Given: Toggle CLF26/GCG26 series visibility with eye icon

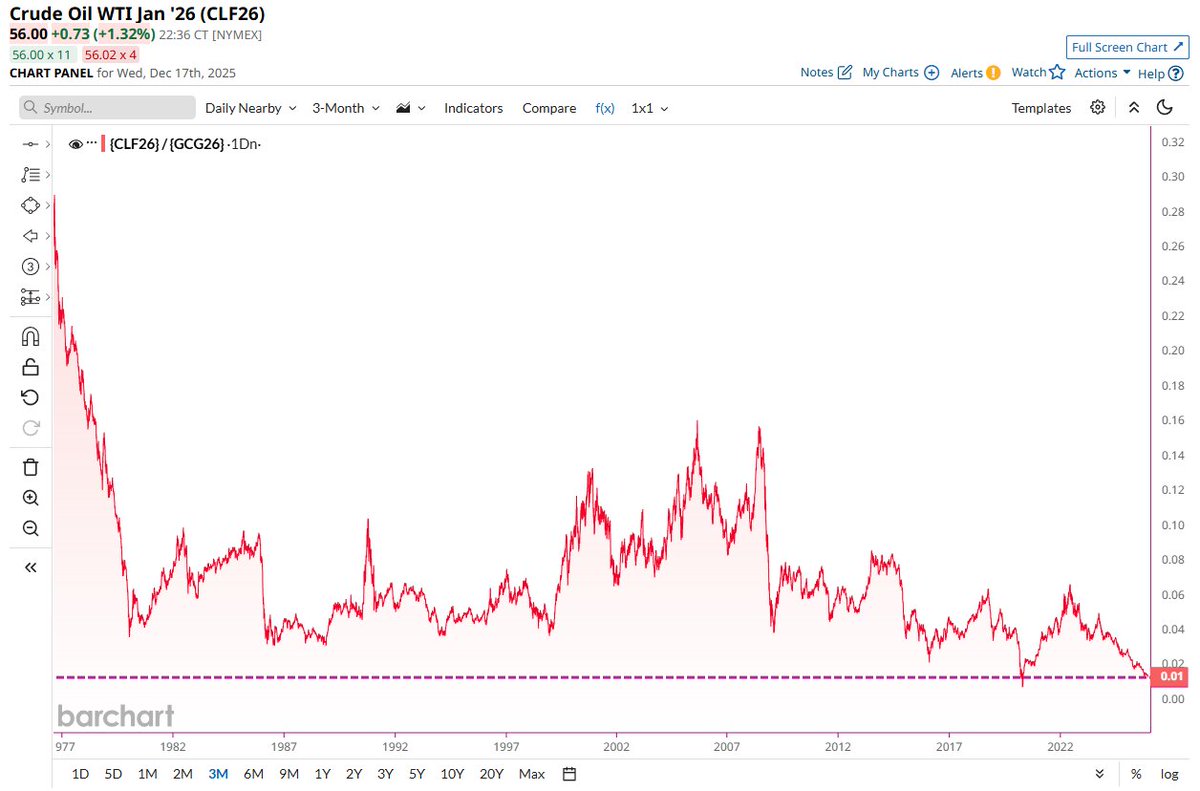Looking at the screenshot, I should click(77, 143).
